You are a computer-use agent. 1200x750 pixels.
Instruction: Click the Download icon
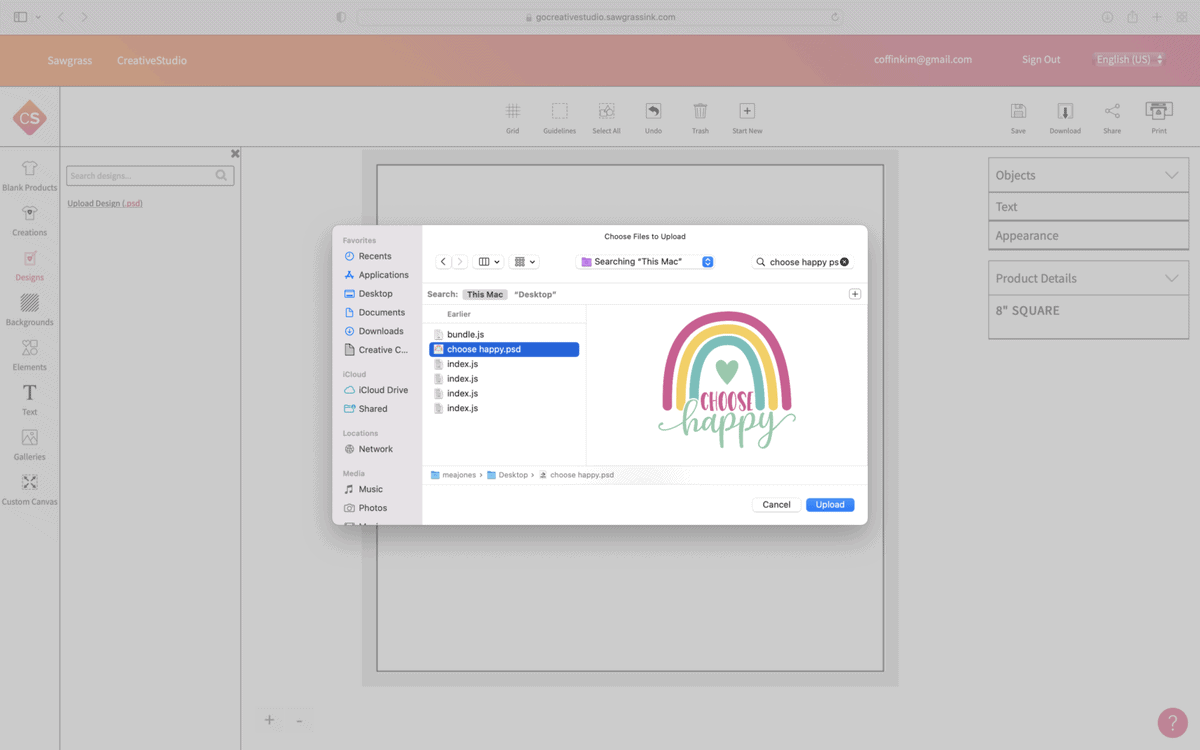[1065, 112]
